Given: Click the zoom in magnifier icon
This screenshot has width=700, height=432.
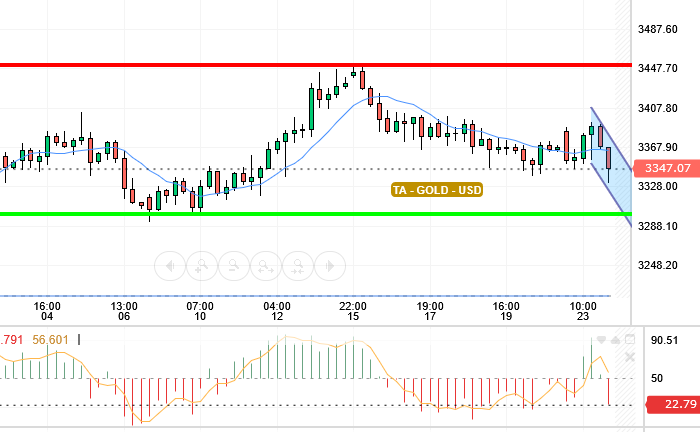Looking at the screenshot, I should pyautogui.click(x=202, y=266).
